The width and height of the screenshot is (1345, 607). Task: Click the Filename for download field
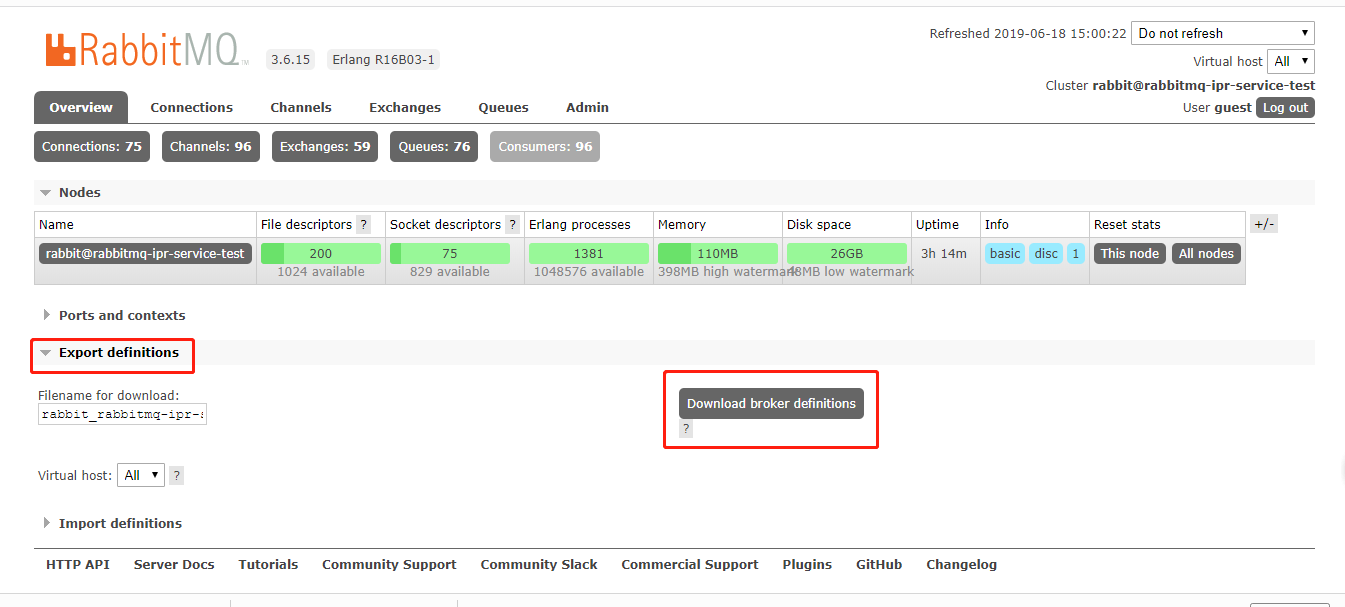coord(122,414)
